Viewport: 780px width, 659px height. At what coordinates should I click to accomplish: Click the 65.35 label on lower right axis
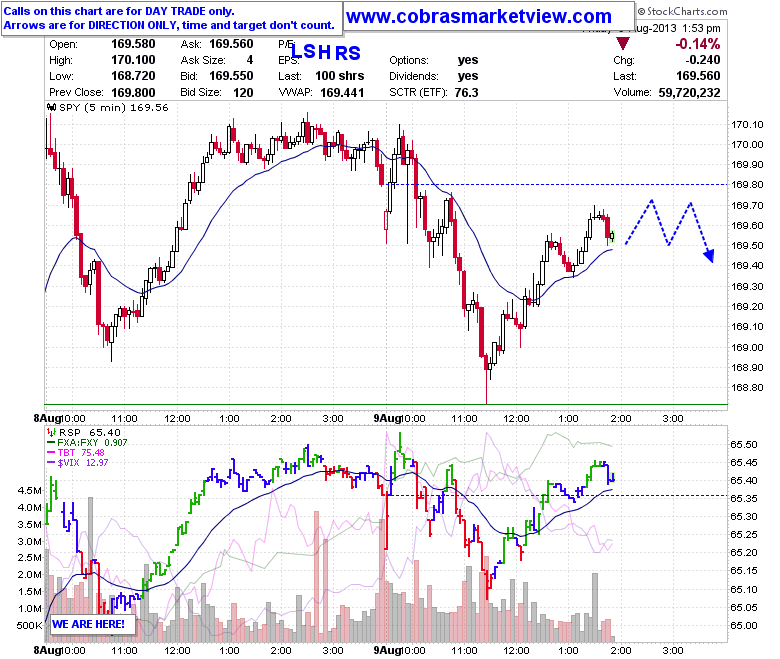744,498
